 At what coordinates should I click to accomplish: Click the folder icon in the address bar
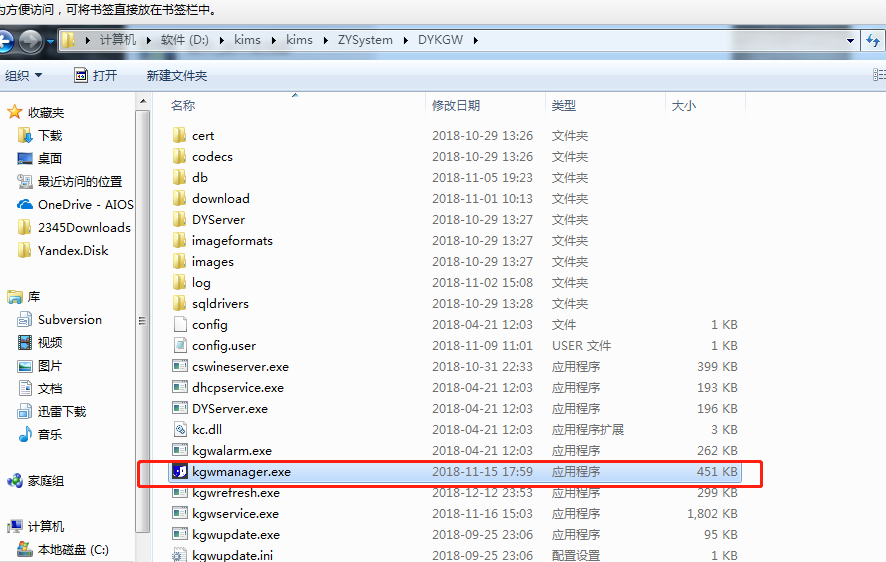tap(68, 40)
